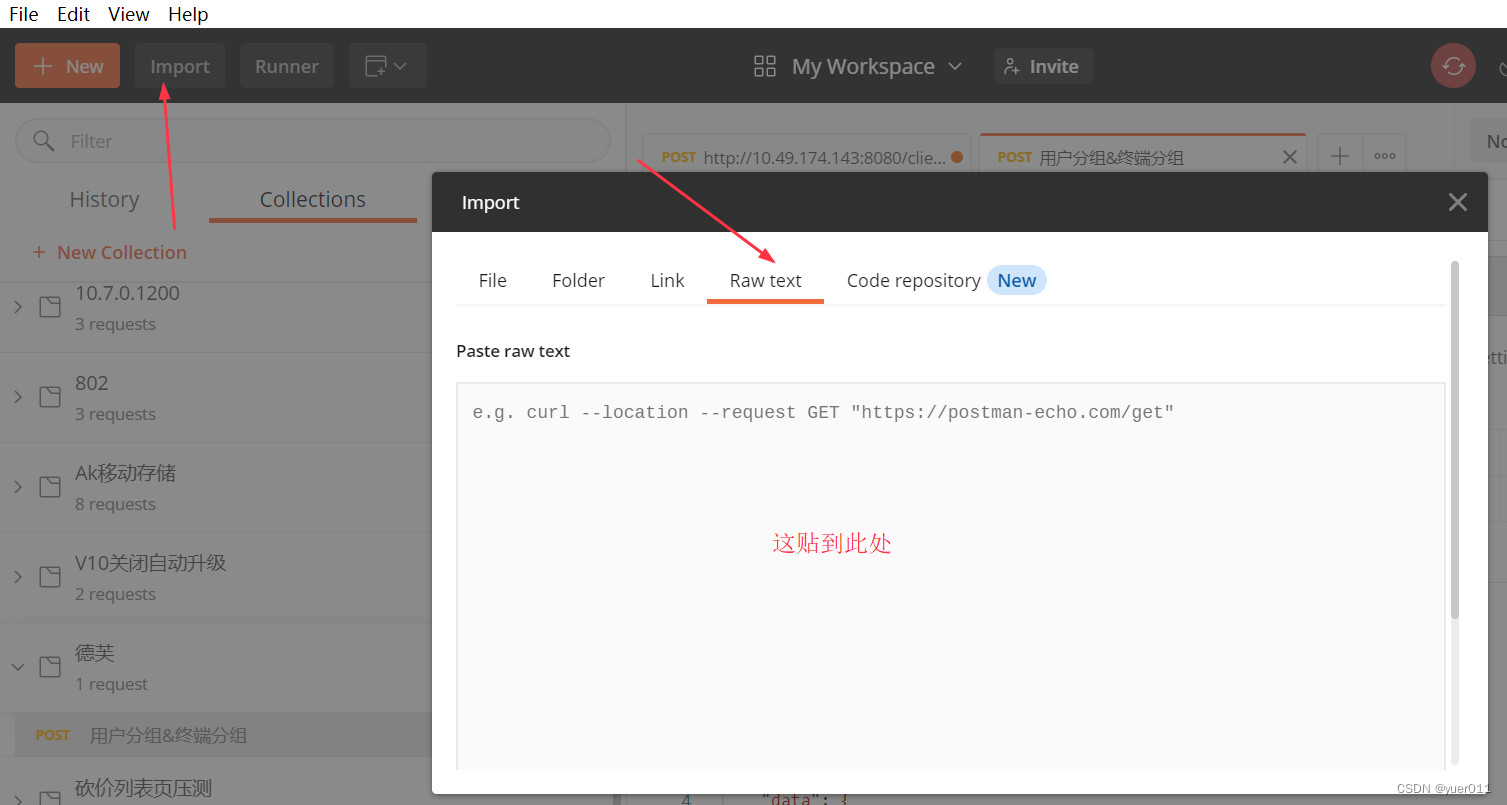Focus the Filter search field
The height and width of the screenshot is (805, 1507).
(x=313, y=141)
